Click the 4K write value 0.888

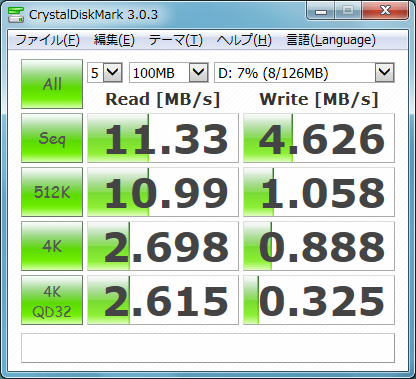[x=319, y=246]
